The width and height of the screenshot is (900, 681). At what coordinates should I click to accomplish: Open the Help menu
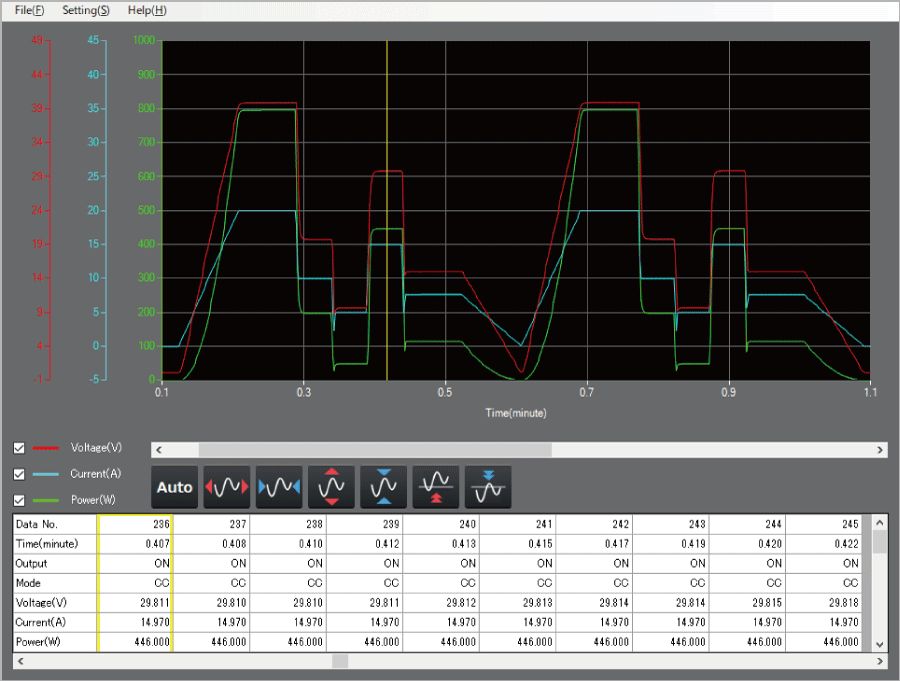point(147,10)
